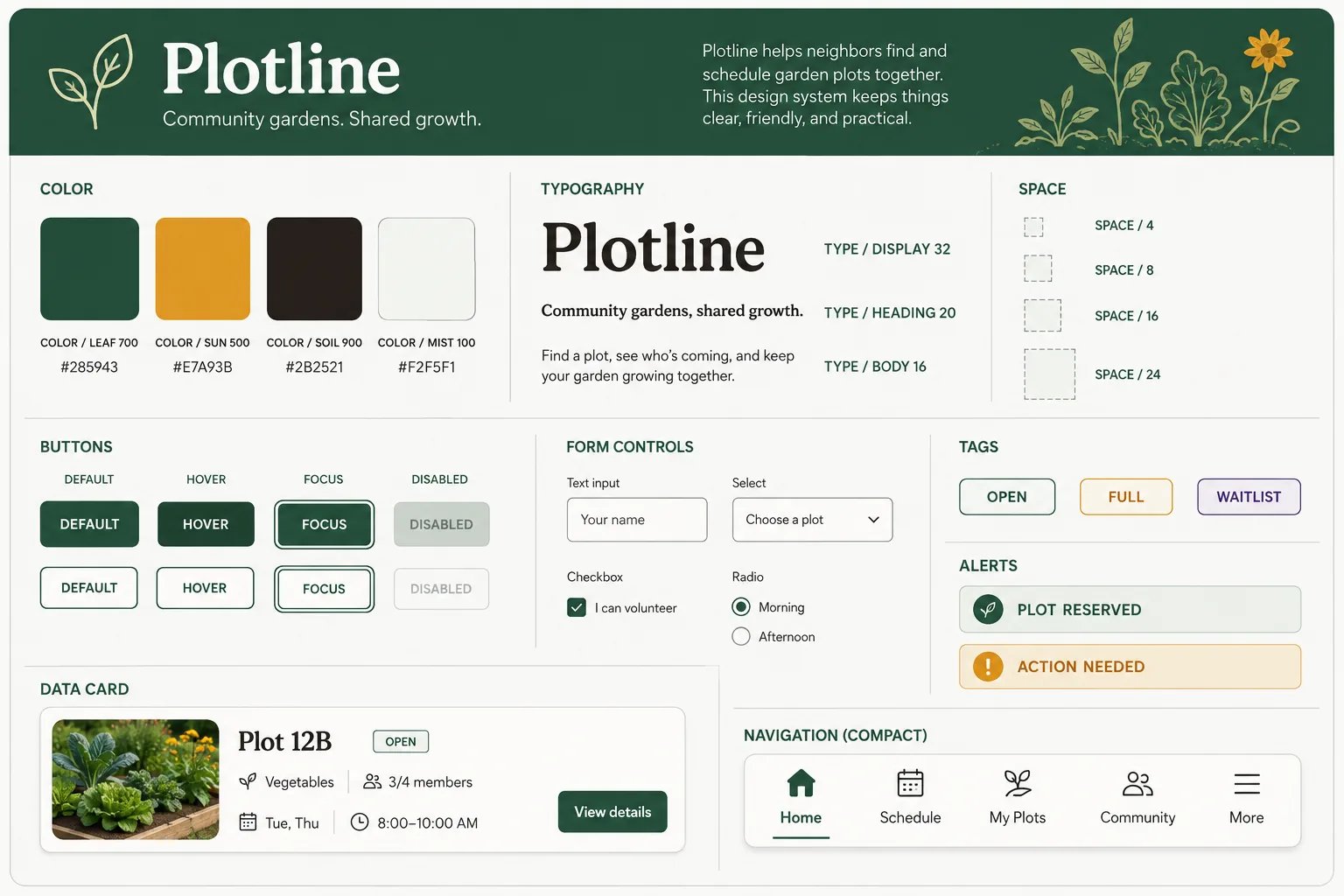Open the Community people icon
1344x896 pixels.
click(1137, 783)
